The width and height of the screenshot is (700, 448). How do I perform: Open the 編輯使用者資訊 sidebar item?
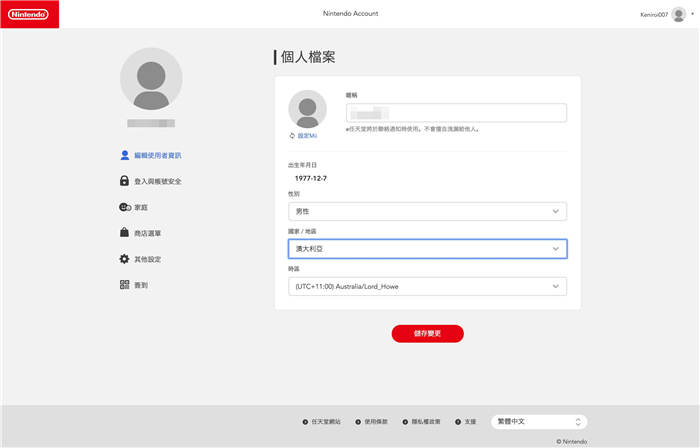[x=158, y=155]
